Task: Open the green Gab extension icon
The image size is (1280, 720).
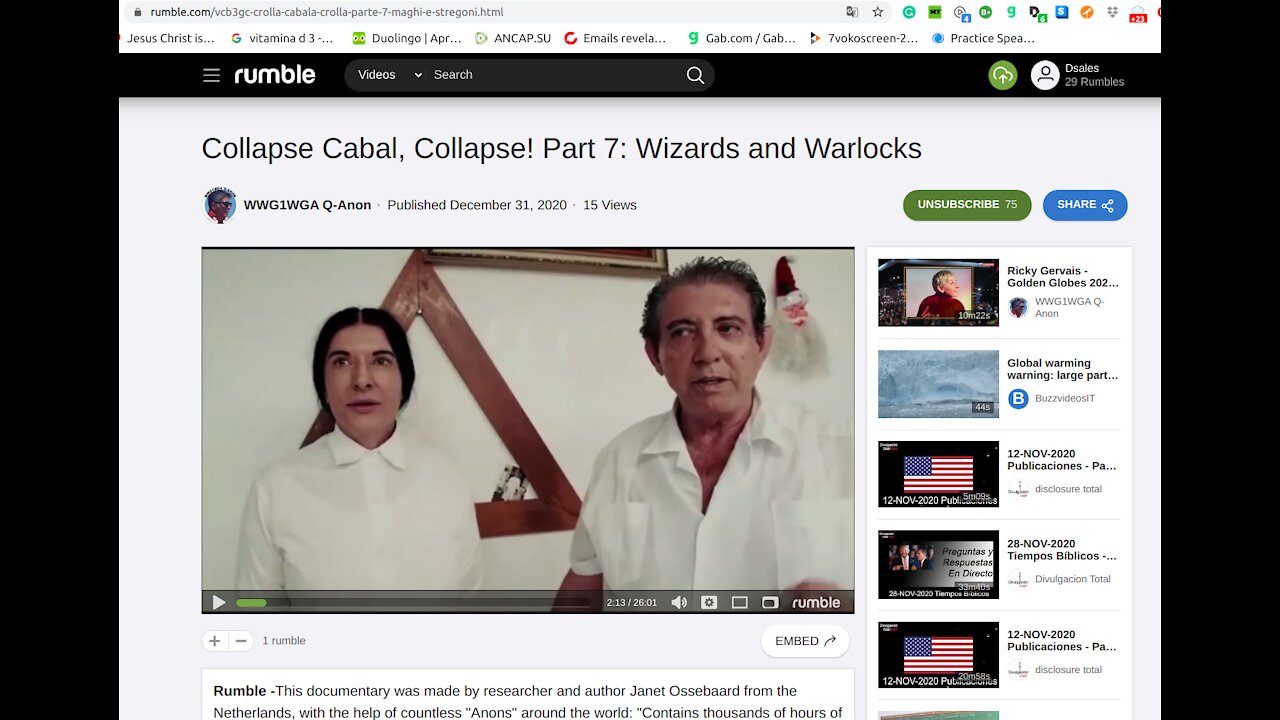Action: point(1011,12)
